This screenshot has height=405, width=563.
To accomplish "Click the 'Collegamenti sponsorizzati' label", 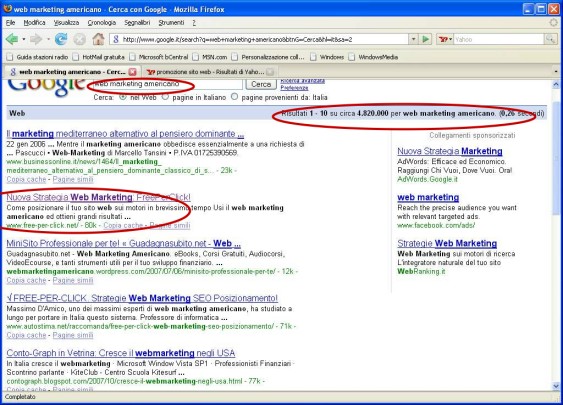I will point(472,135).
